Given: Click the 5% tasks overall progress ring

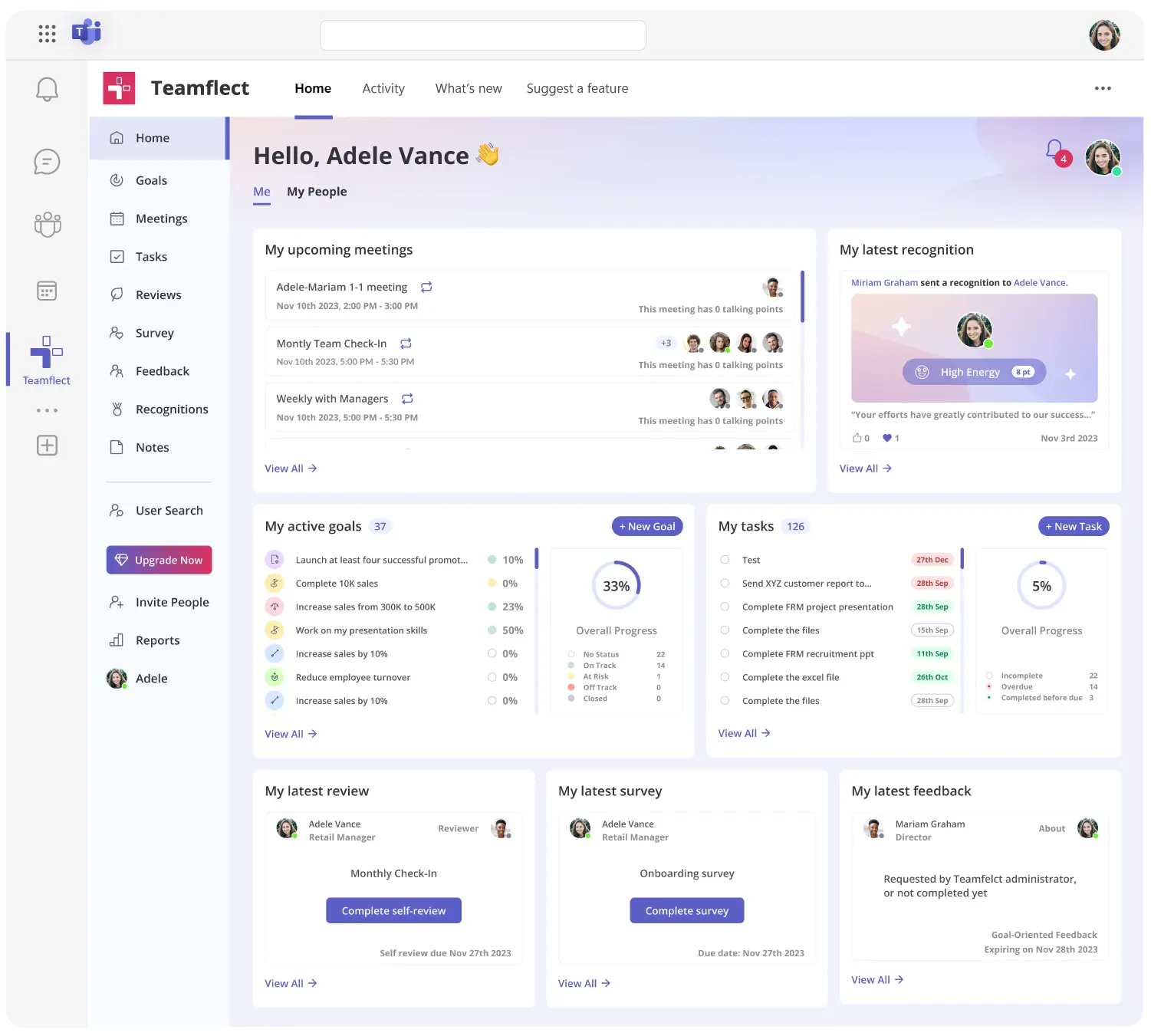Looking at the screenshot, I should (x=1041, y=586).
